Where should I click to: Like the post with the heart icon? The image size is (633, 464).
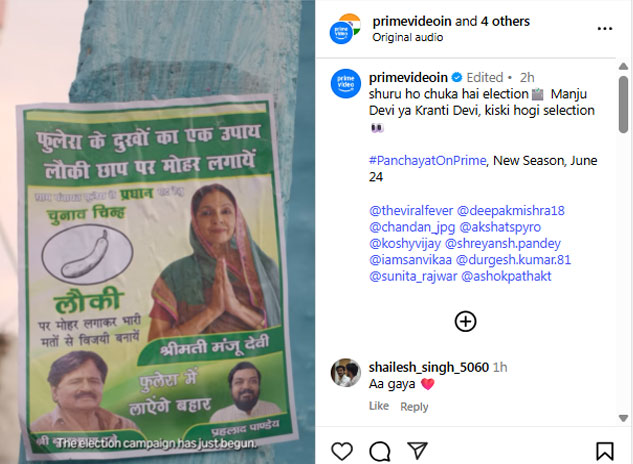[x=342, y=451]
